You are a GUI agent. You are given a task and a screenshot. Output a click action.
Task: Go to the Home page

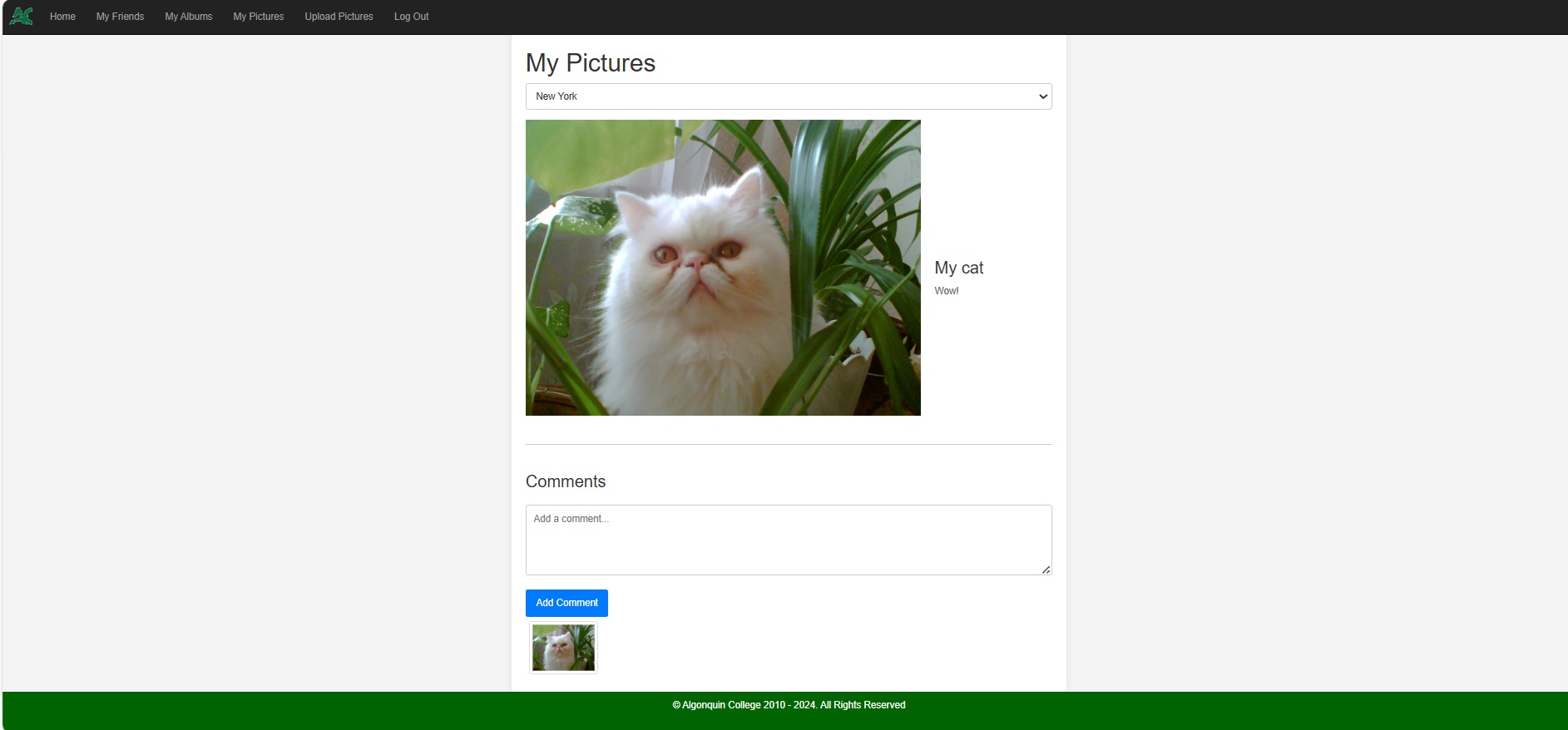[x=62, y=17]
